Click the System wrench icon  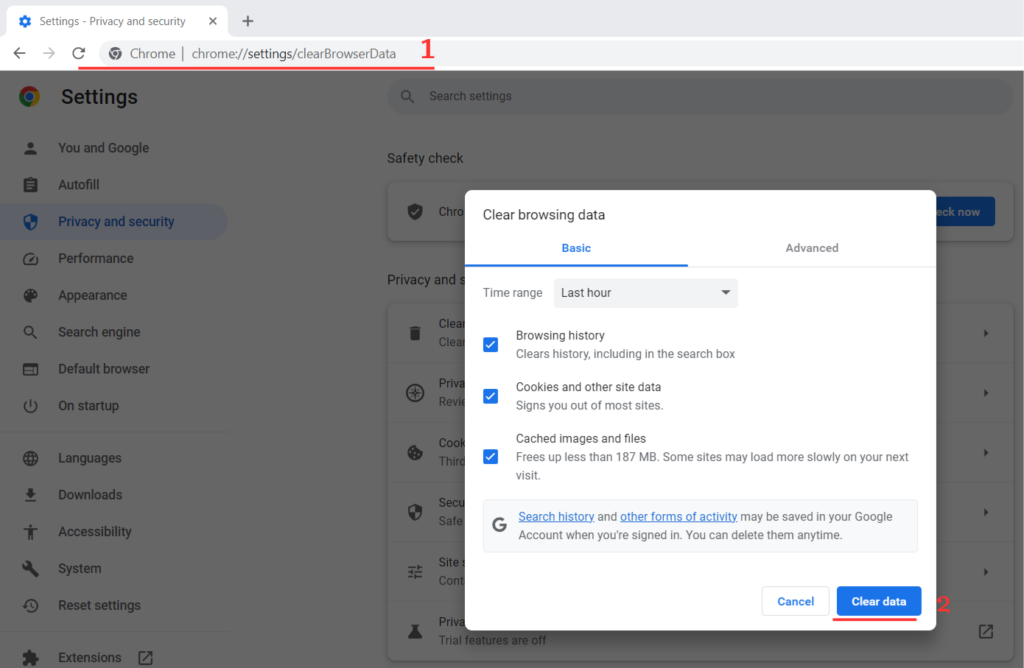(30, 569)
